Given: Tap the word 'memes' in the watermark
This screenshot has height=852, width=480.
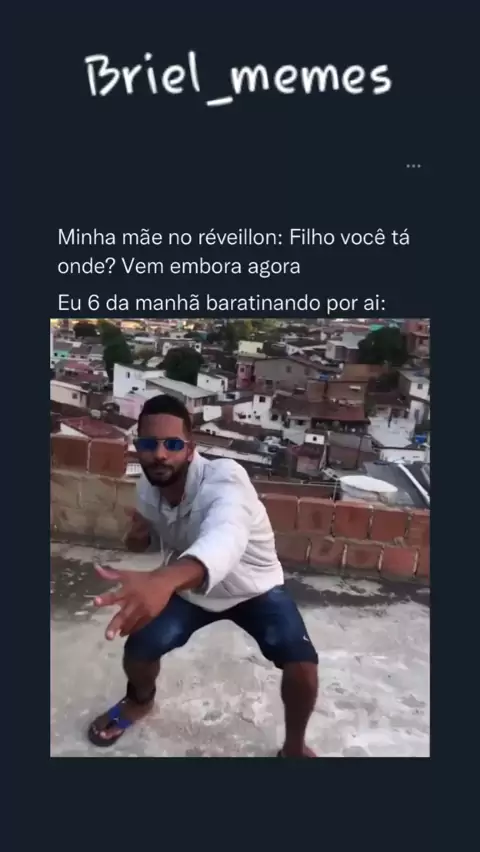Looking at the screenshot, I should click(310, 79).
